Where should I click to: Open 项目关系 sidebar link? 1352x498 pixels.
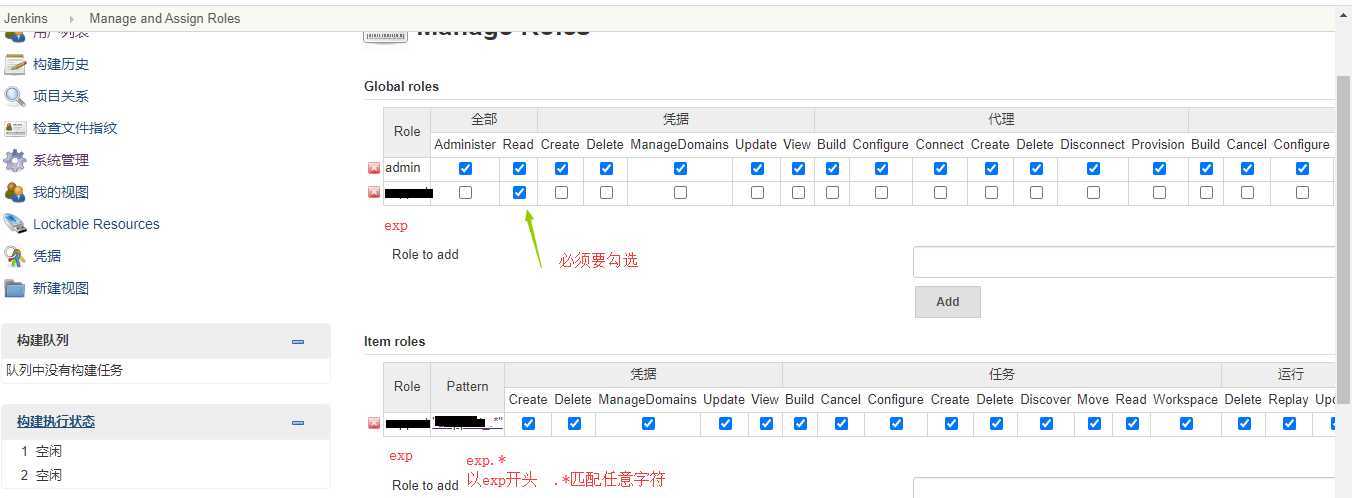[x=61, y=96]
